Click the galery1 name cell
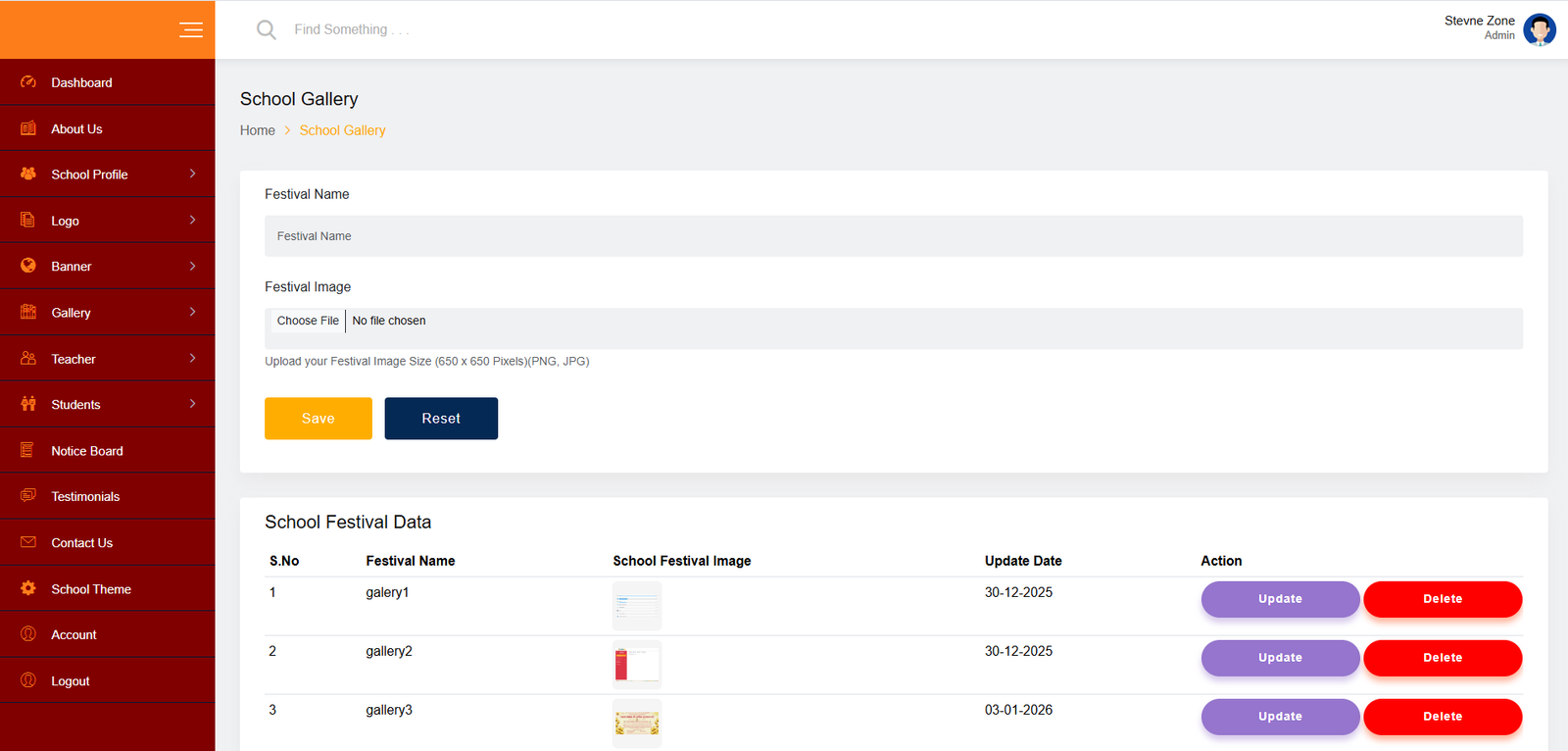Screen dimensions: 1568x751 click(387, 592)
